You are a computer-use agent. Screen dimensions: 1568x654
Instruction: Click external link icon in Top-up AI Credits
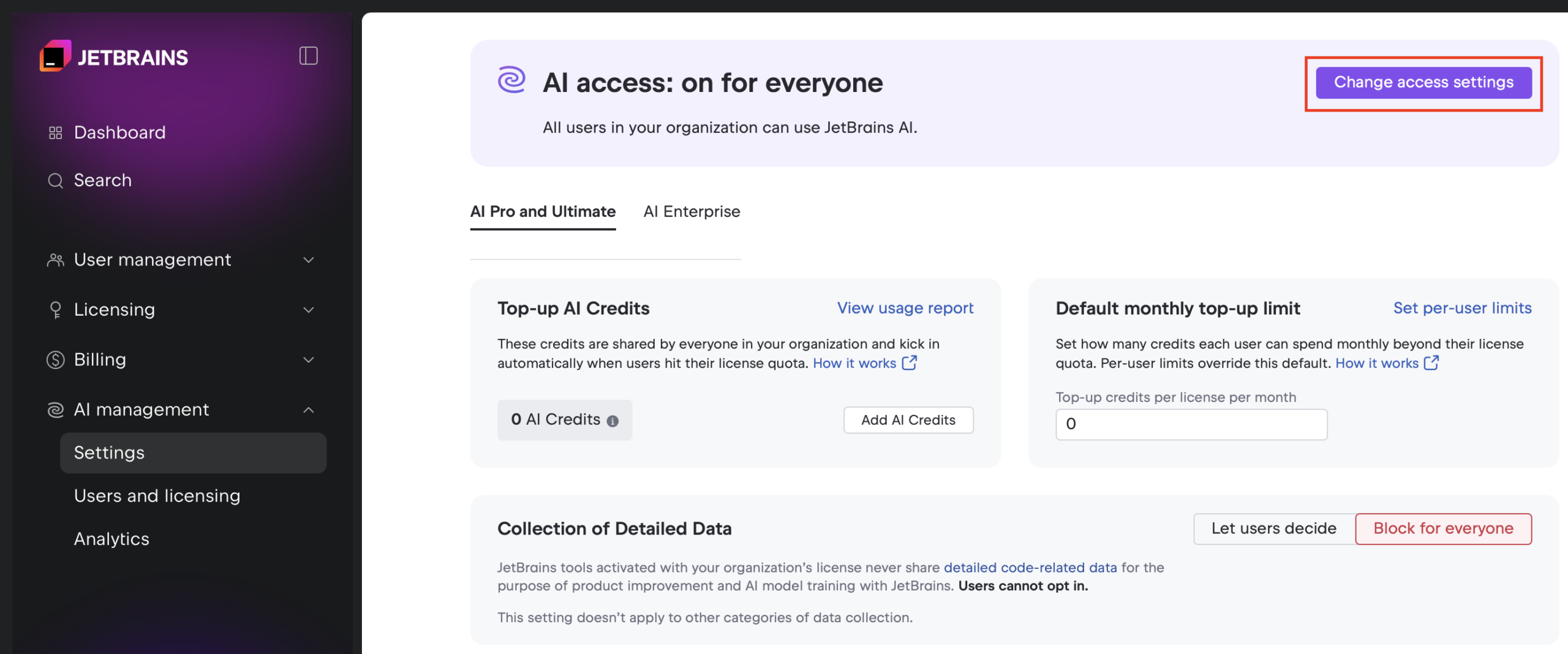910,363
